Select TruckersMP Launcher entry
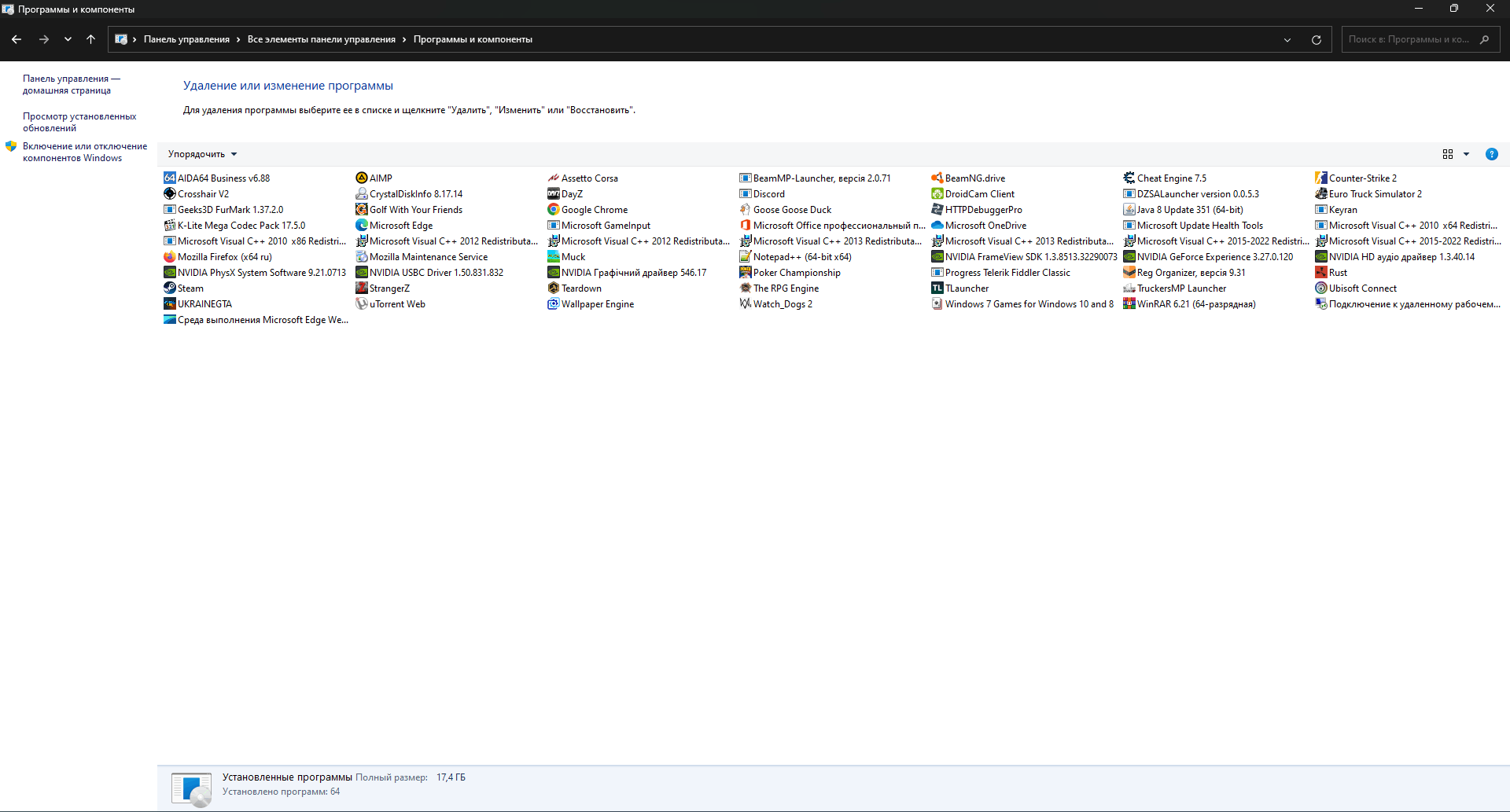Viewport: 1510px width, 812px height. (x=1174, y=288)
